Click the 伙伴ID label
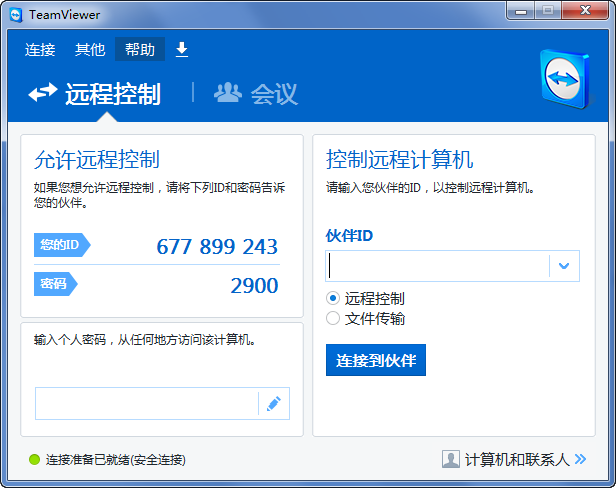 click(349, 236)
